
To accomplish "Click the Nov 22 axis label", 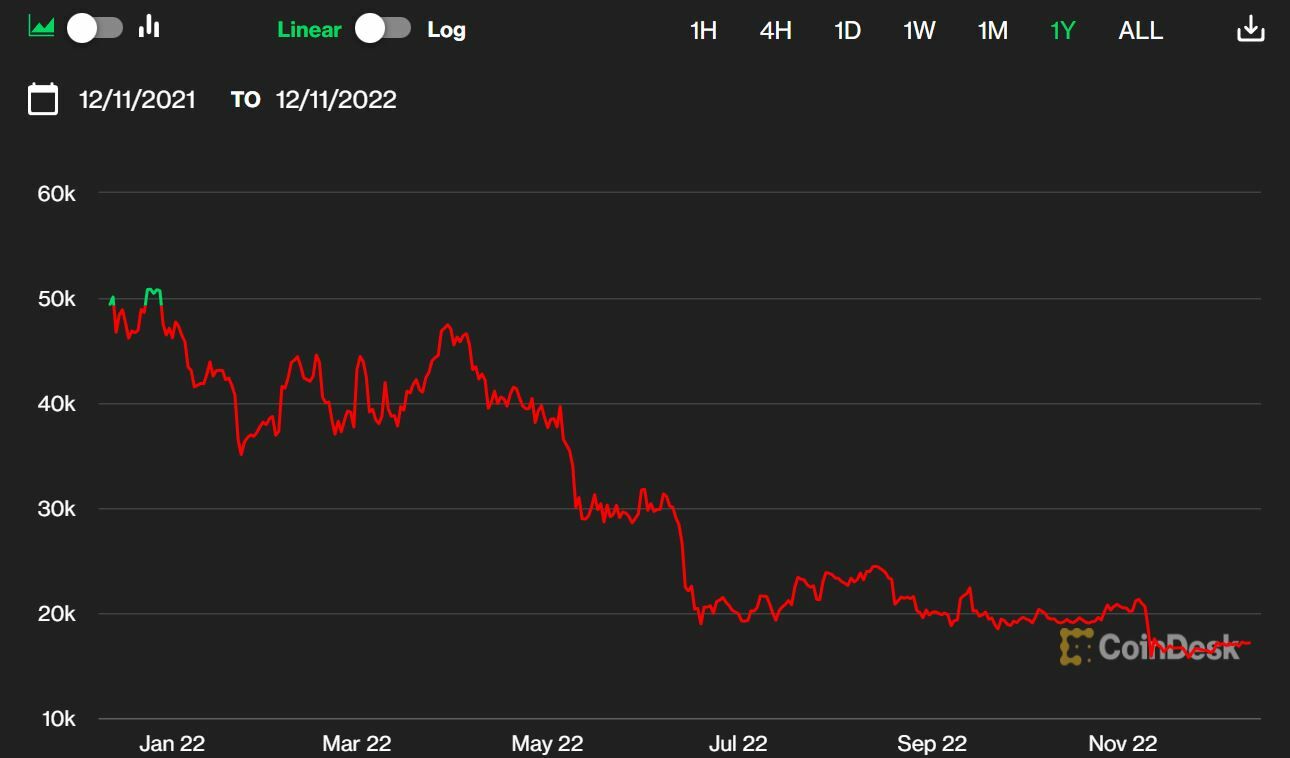I will [1123, 743].
